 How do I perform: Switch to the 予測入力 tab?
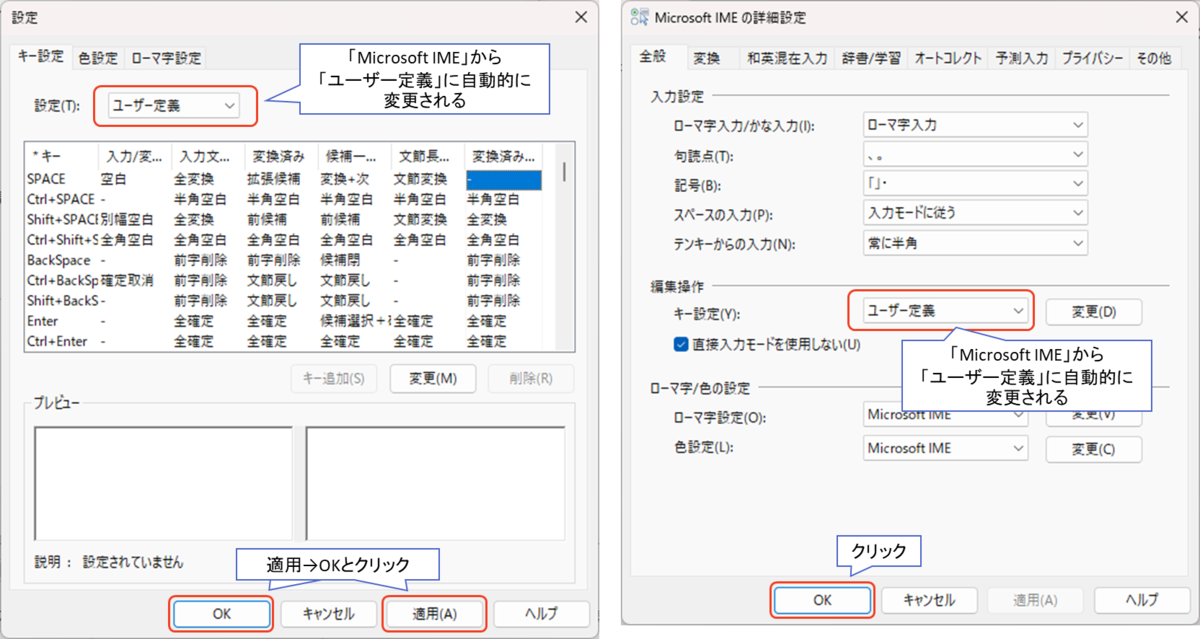1022,58
